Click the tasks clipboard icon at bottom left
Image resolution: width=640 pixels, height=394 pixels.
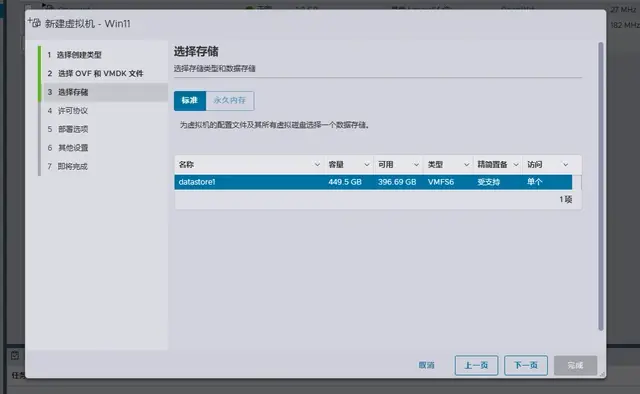coord(15,355)
